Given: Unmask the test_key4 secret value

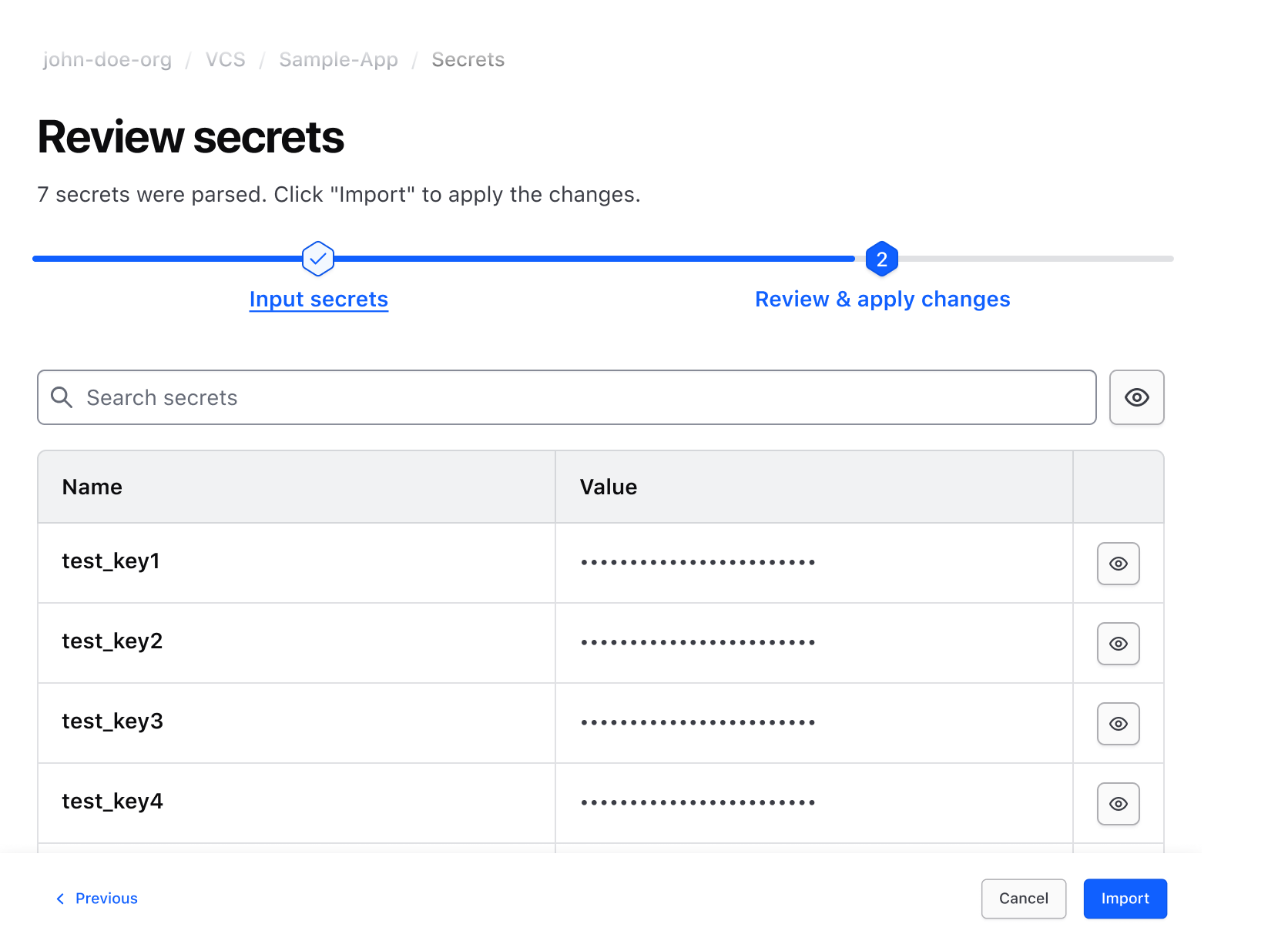Looking at the screenshot, I should pyautogui.click(x=1118, y=804).
